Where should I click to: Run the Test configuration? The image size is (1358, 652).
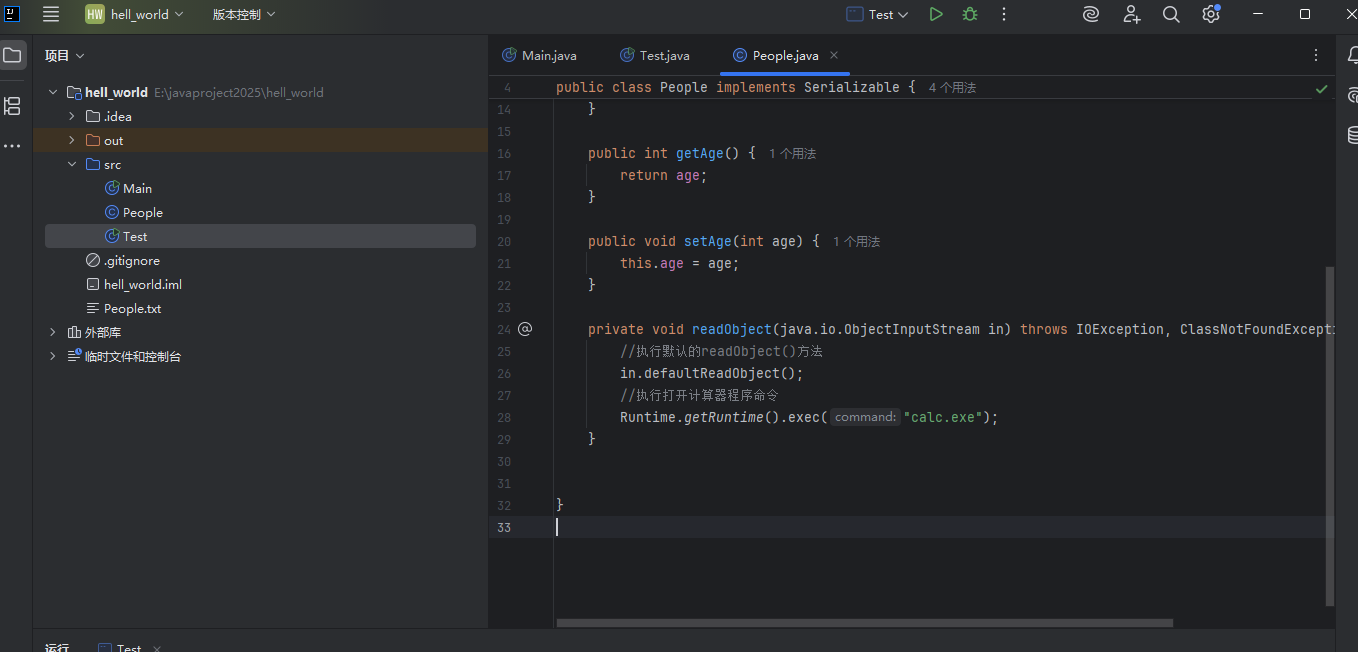click(x=936, y=14)
